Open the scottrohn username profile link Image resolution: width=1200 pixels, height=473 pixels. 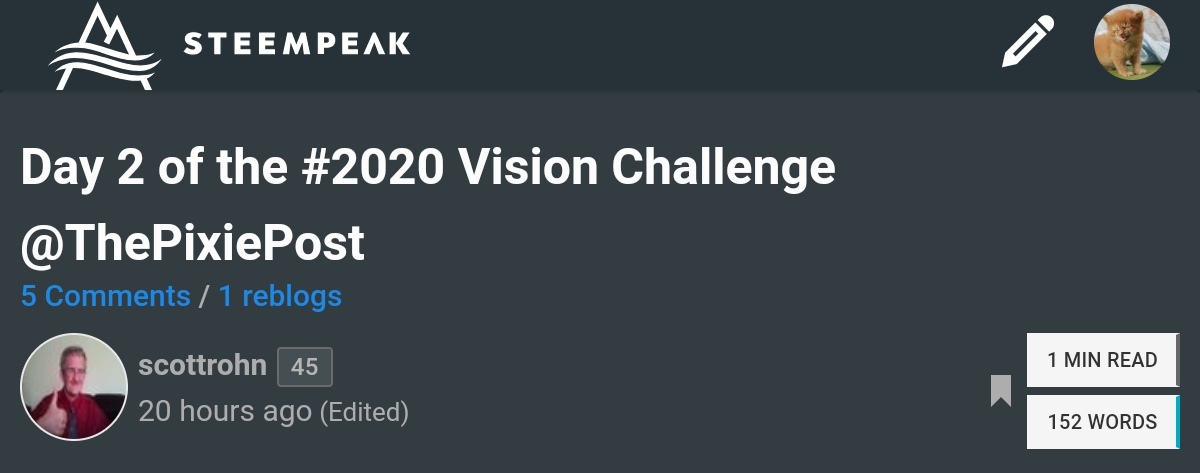[x=203, y=366]
